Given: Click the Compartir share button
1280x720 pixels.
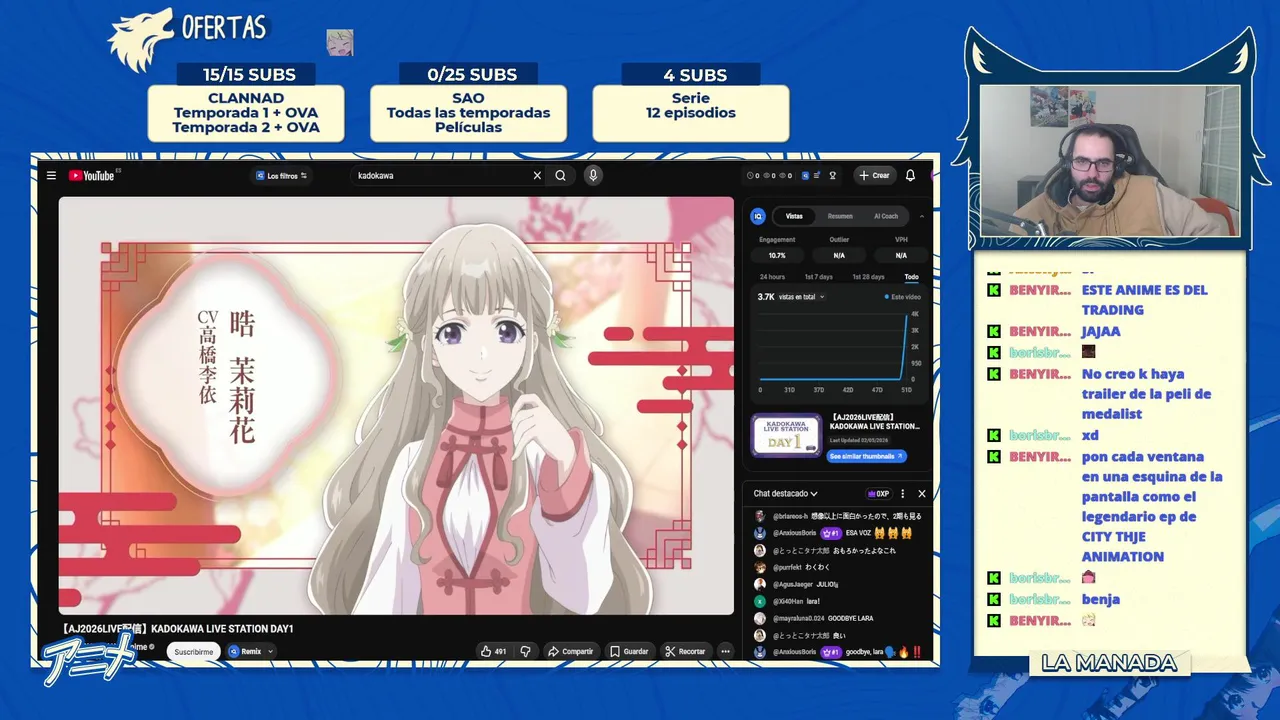Looking at the screenshot, I should pos(571,651).
